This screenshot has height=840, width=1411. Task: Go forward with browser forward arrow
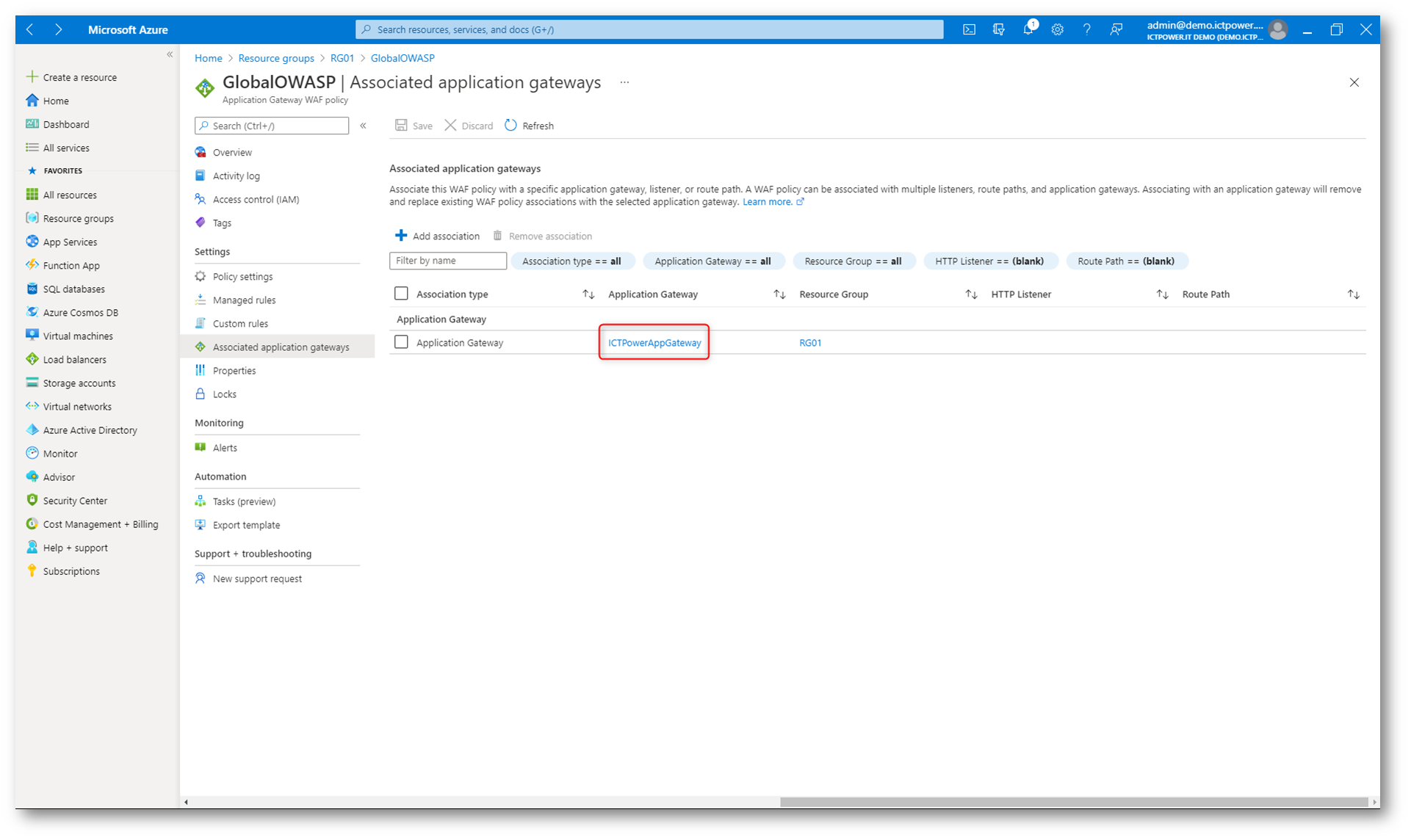(58, 29)
